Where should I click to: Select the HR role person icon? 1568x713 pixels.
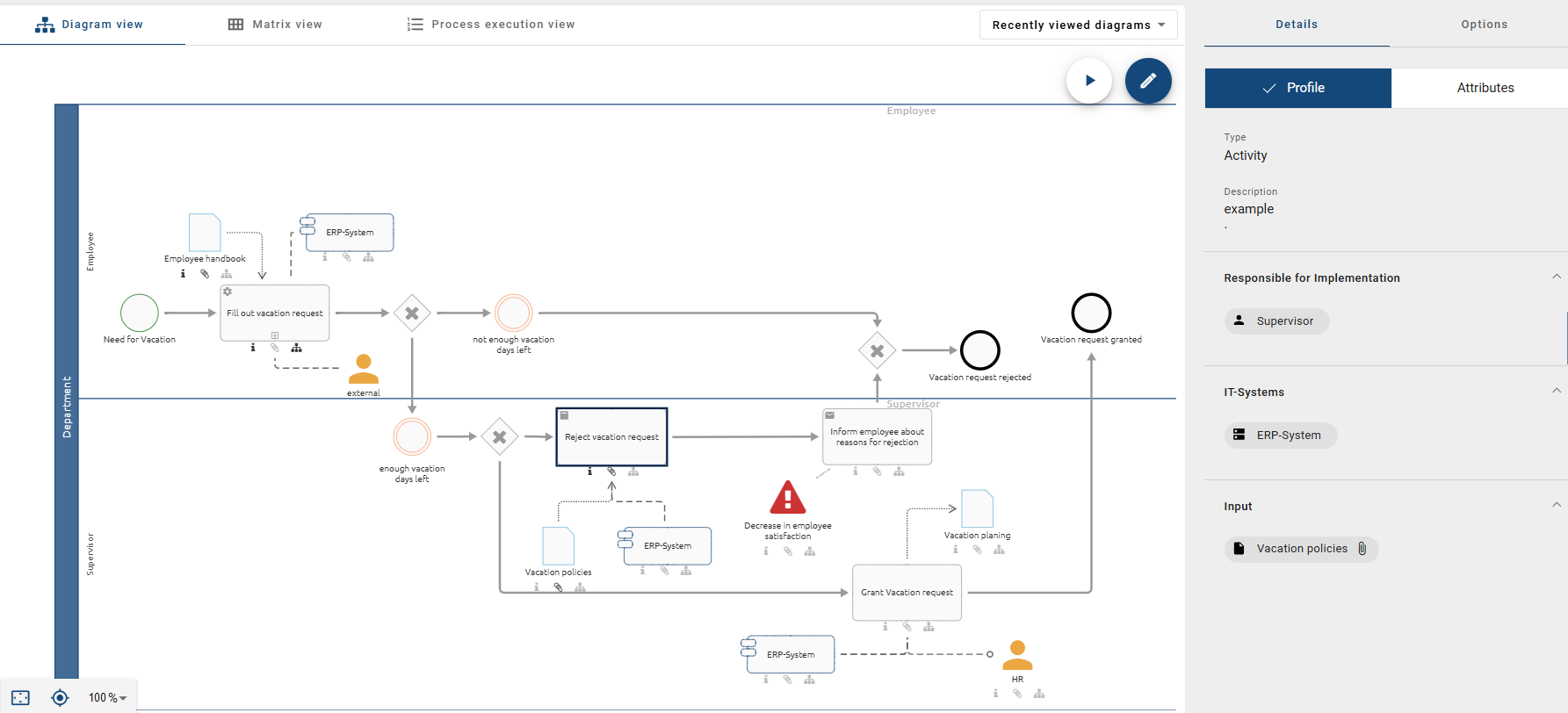[1017, 655]
